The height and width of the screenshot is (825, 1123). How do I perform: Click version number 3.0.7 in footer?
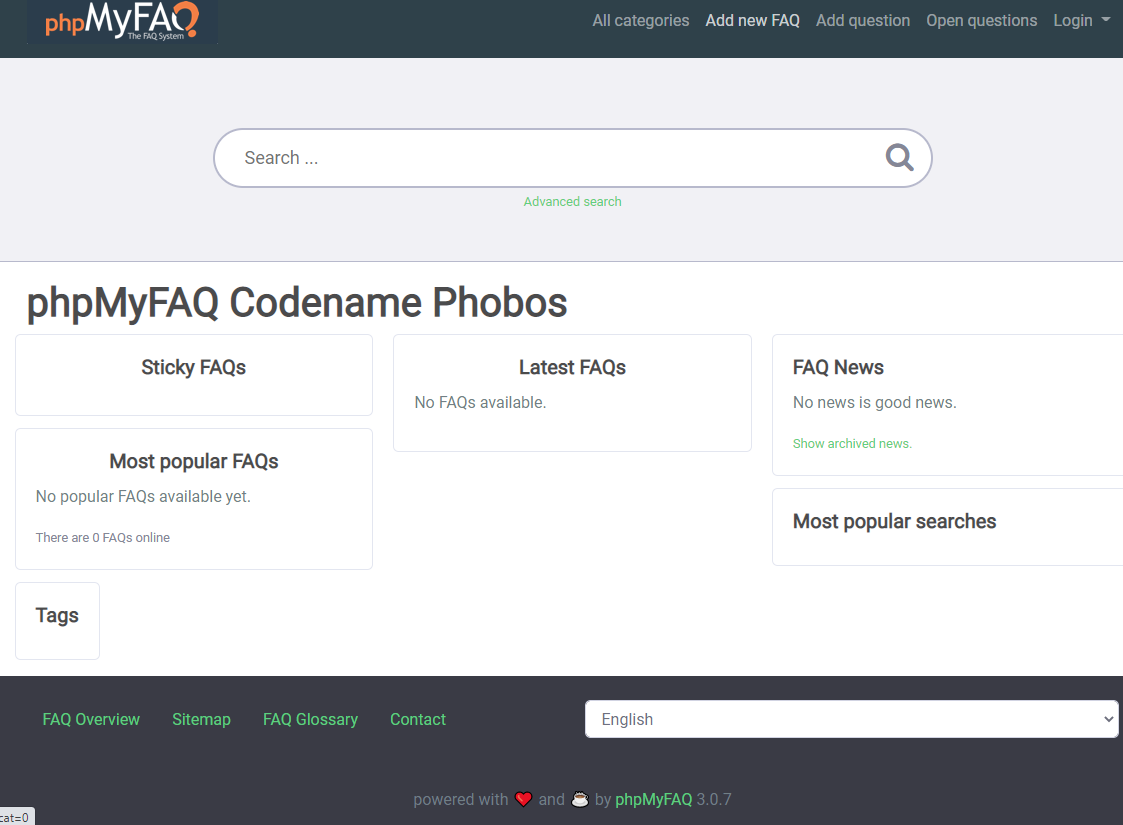714,799
